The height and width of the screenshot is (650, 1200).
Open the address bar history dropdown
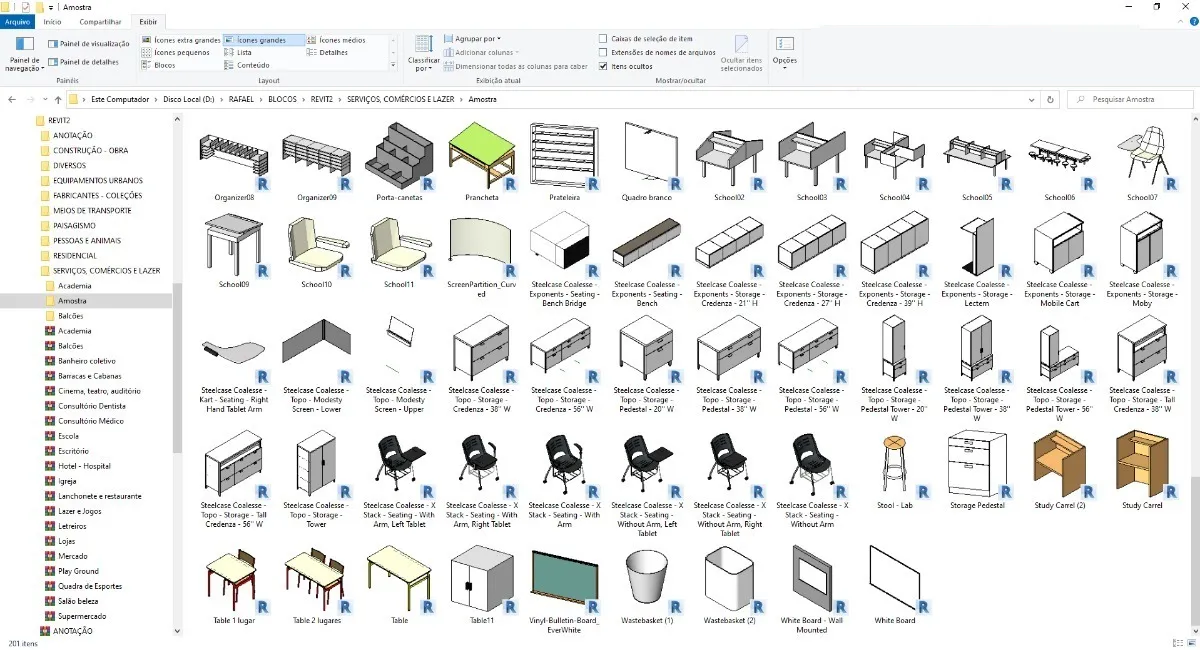(x=1032, y=100)
